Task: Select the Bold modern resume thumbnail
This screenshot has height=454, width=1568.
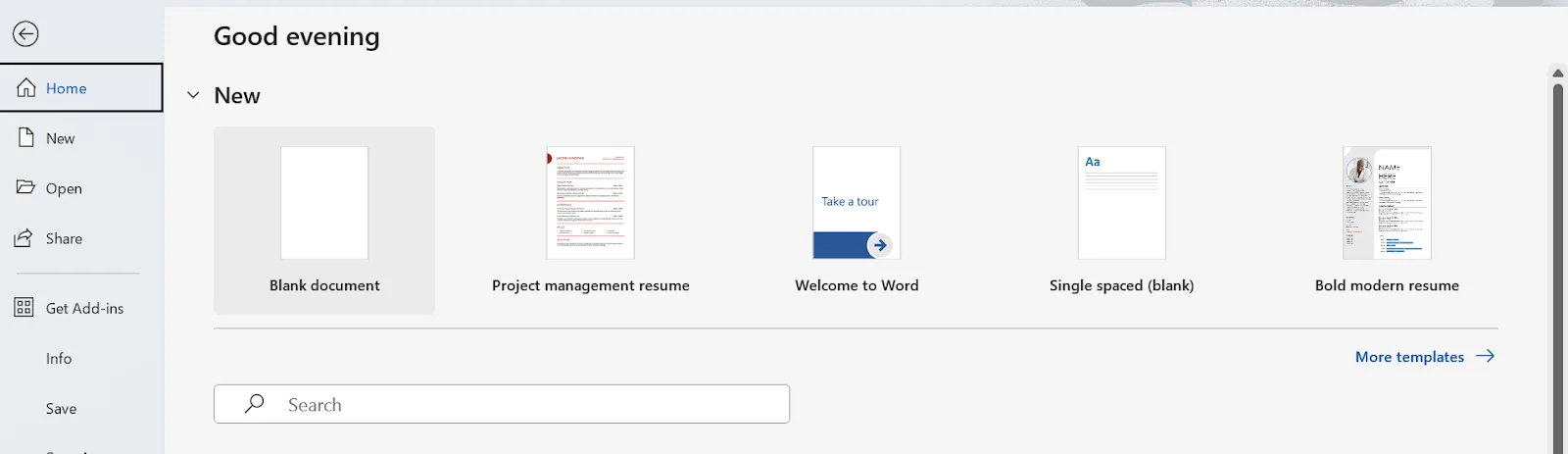Action: click(x=1387, y=203)
